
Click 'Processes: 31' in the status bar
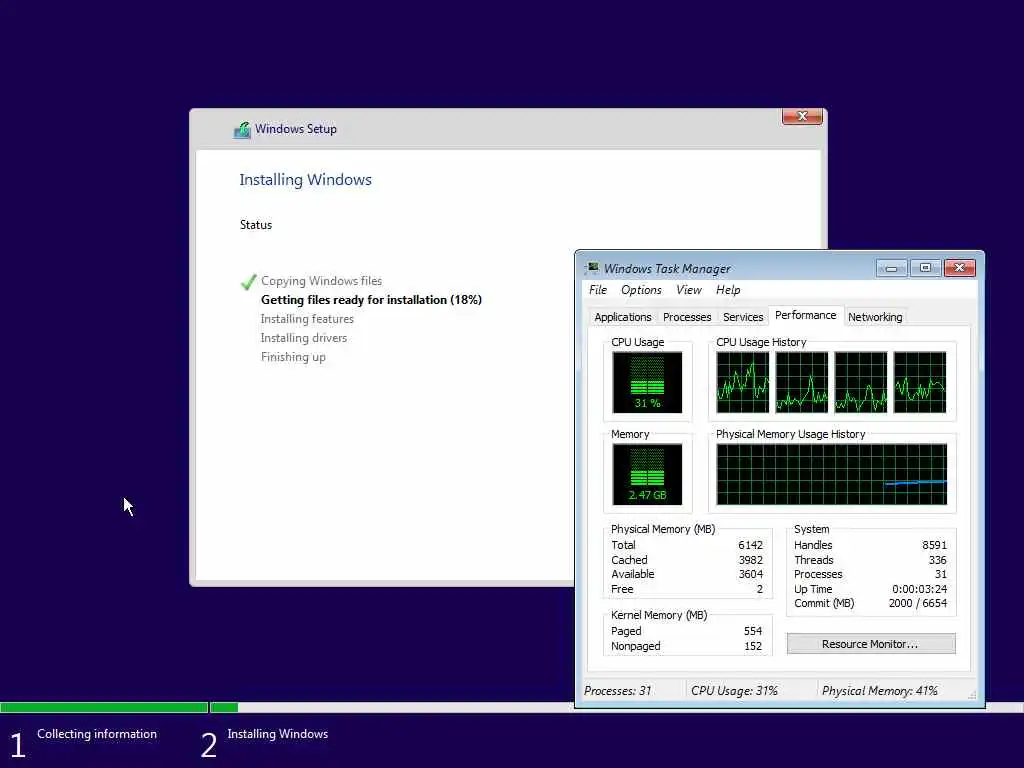(617, 691)
